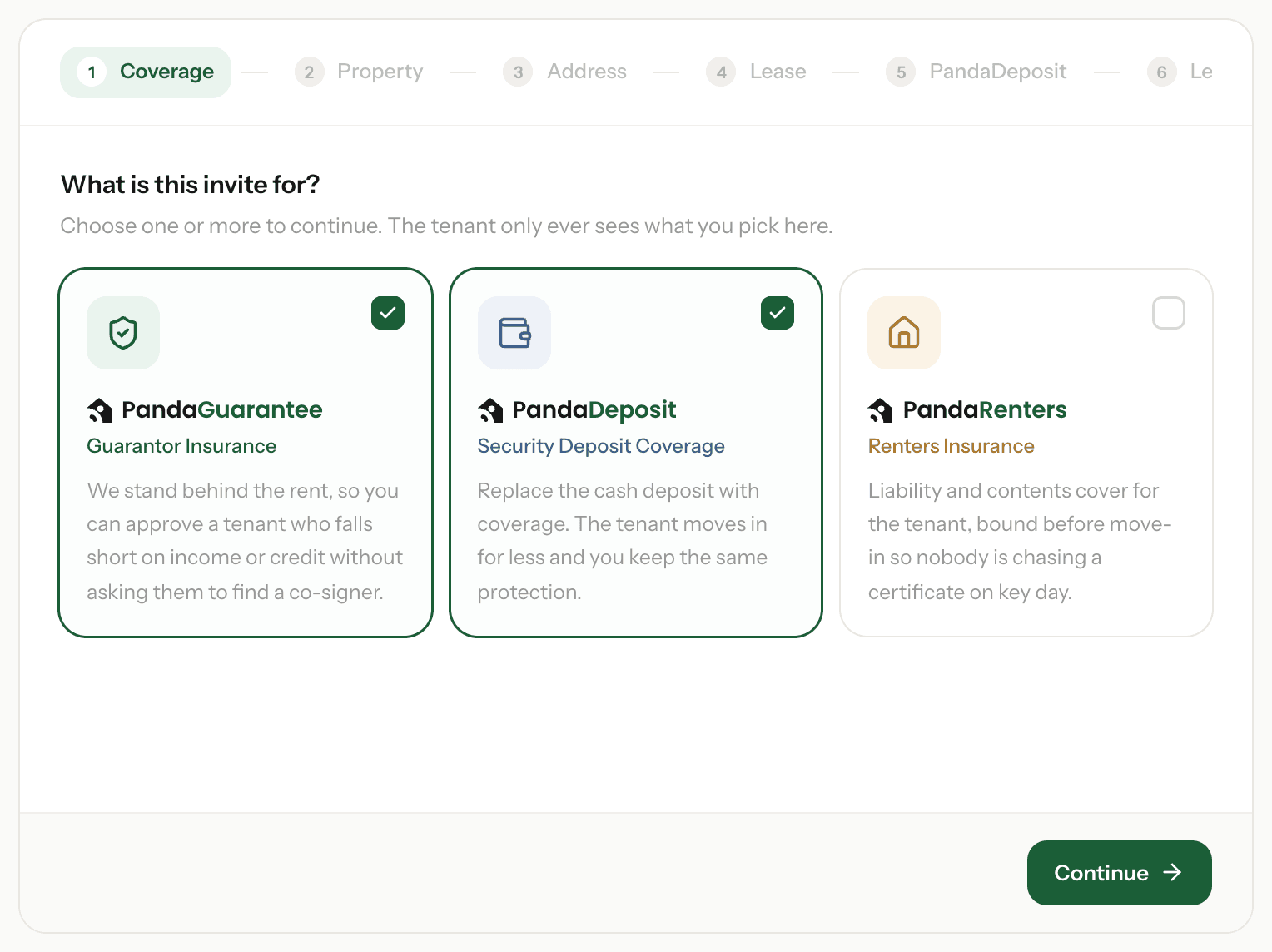Click the "What is this invite for?" heading
The image size is (1272, 952).
point(191,185)
